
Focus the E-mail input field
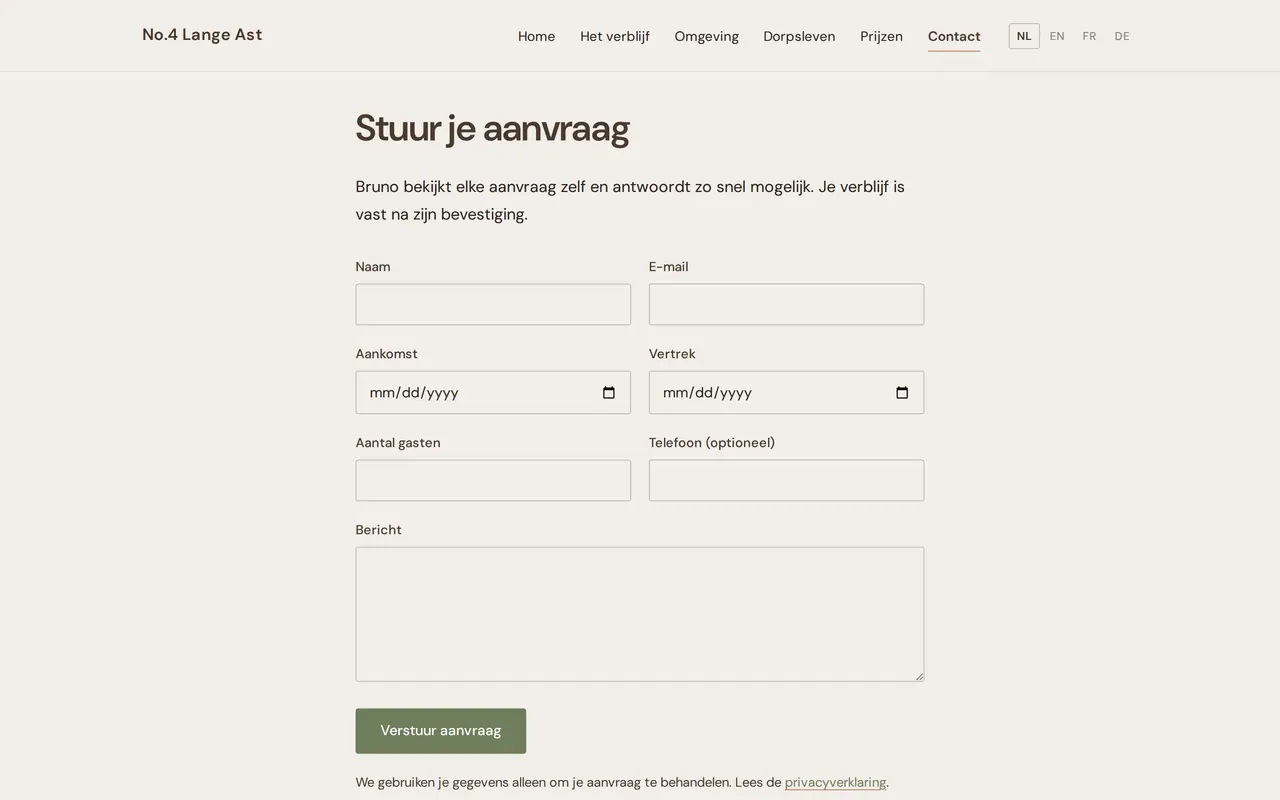point(786,304)
